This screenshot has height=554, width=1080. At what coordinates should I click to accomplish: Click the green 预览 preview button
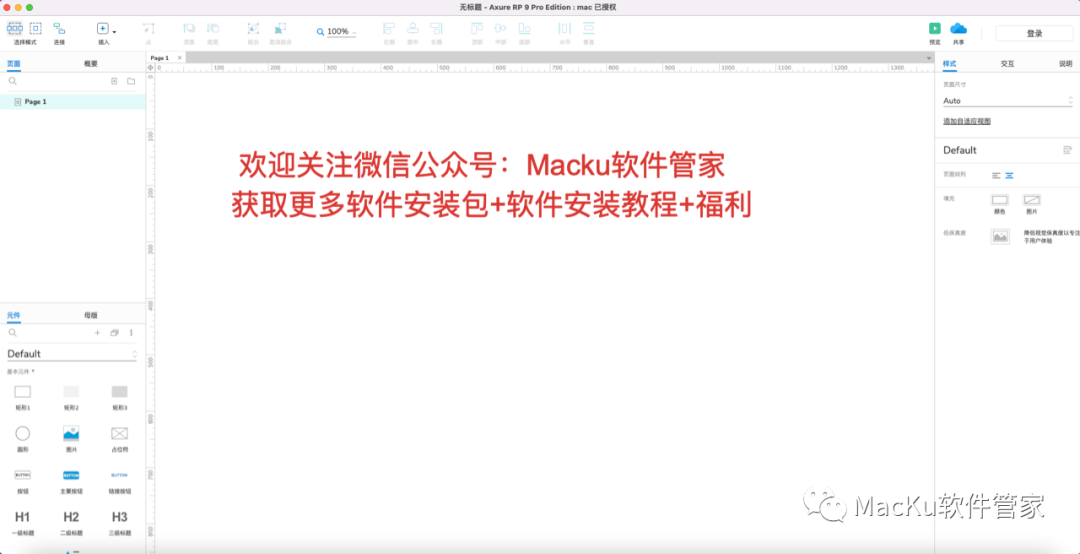pyautogui.click(x=935, y=28)
